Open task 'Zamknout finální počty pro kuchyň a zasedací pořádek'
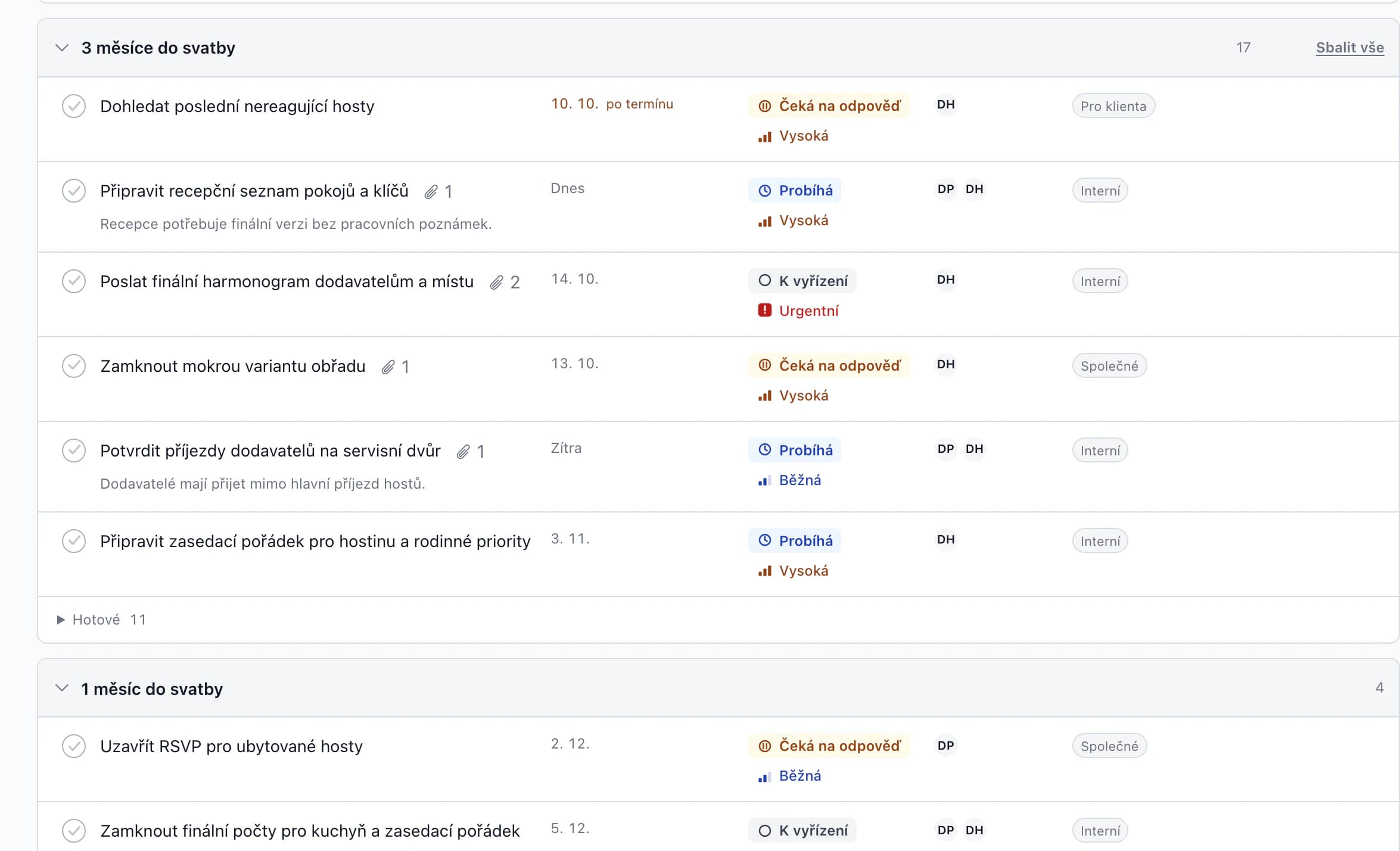This screenshot has height=851, width=1400. pyautogui.click(x=310, y=831)
